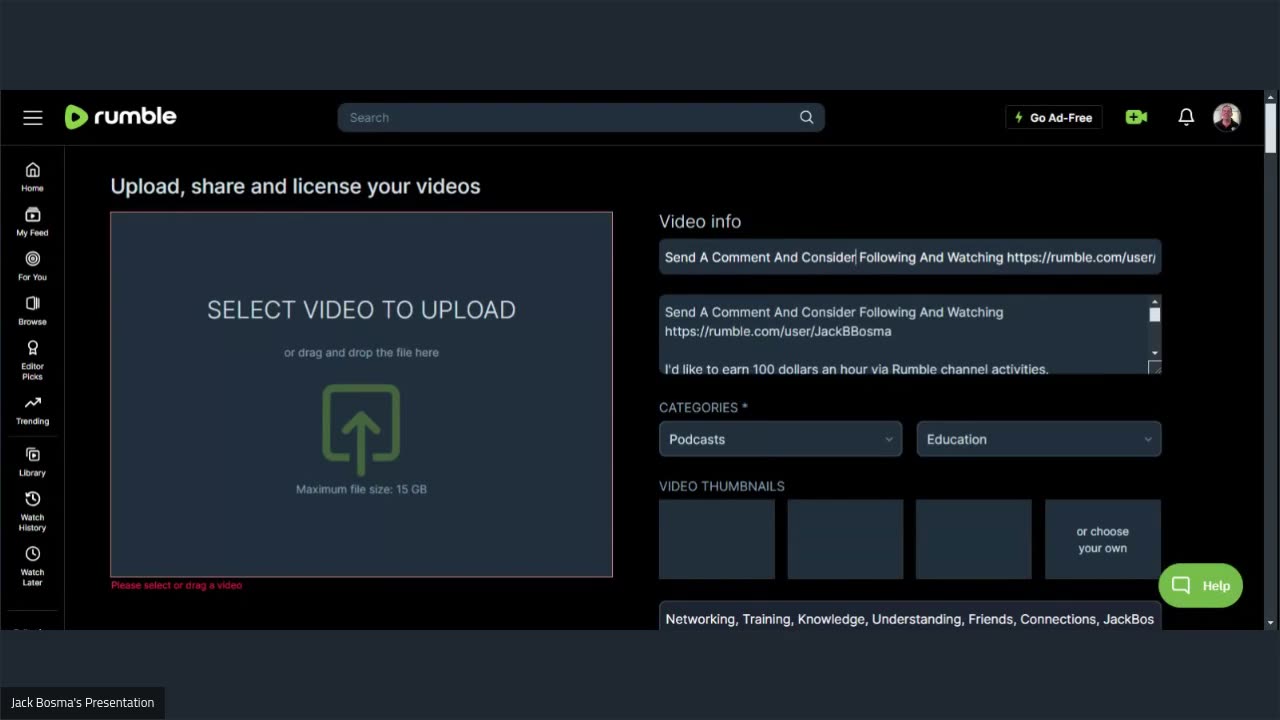Select the second video thumbnail placeholder

click(845, 539)
